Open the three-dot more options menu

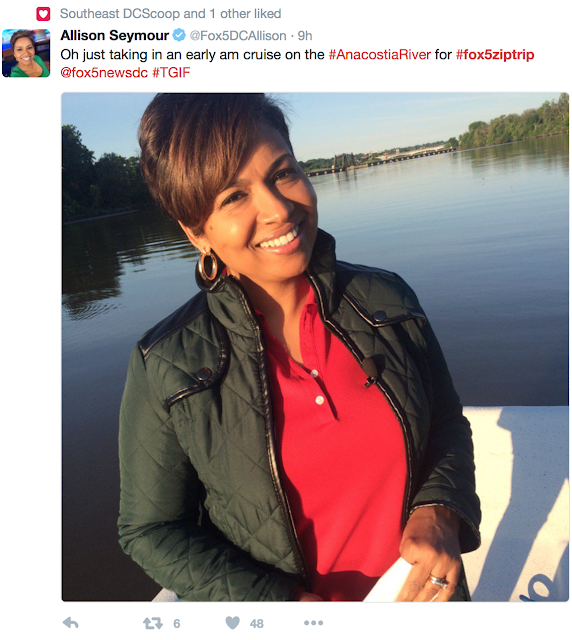coord(314,623)
